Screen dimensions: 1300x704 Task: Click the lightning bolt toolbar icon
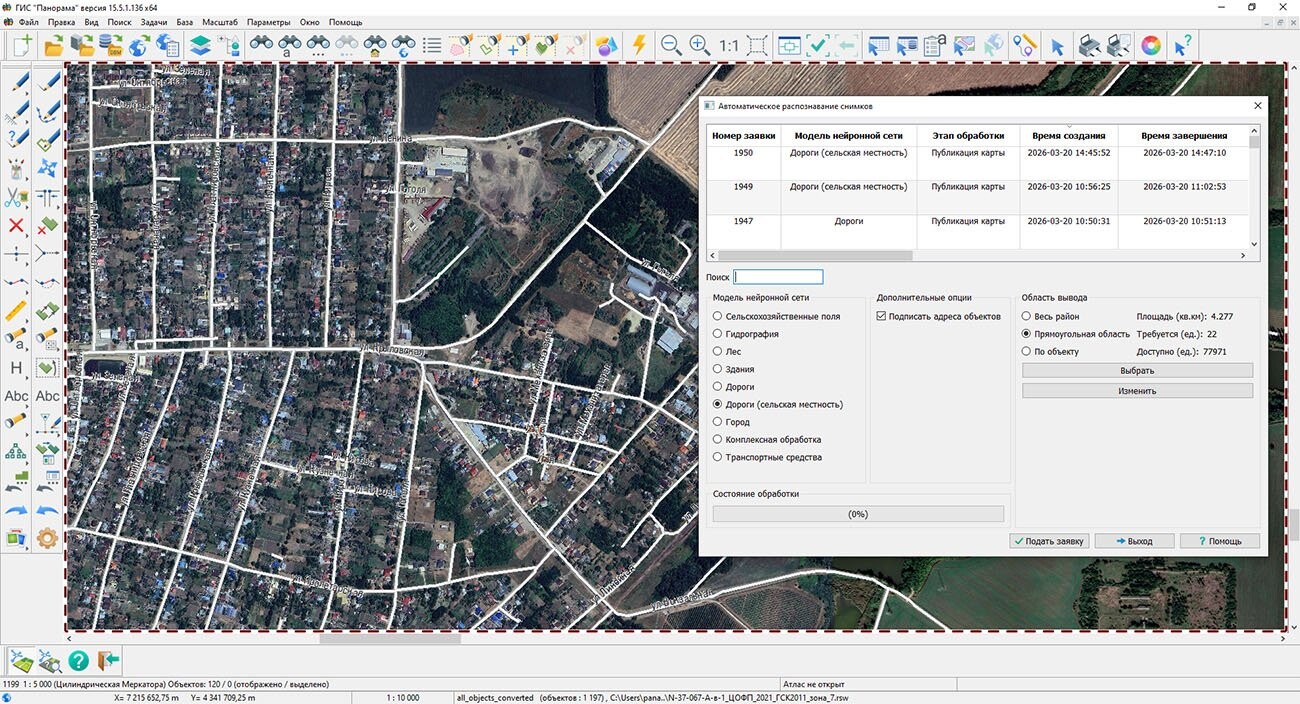click(x=639, y=45)
